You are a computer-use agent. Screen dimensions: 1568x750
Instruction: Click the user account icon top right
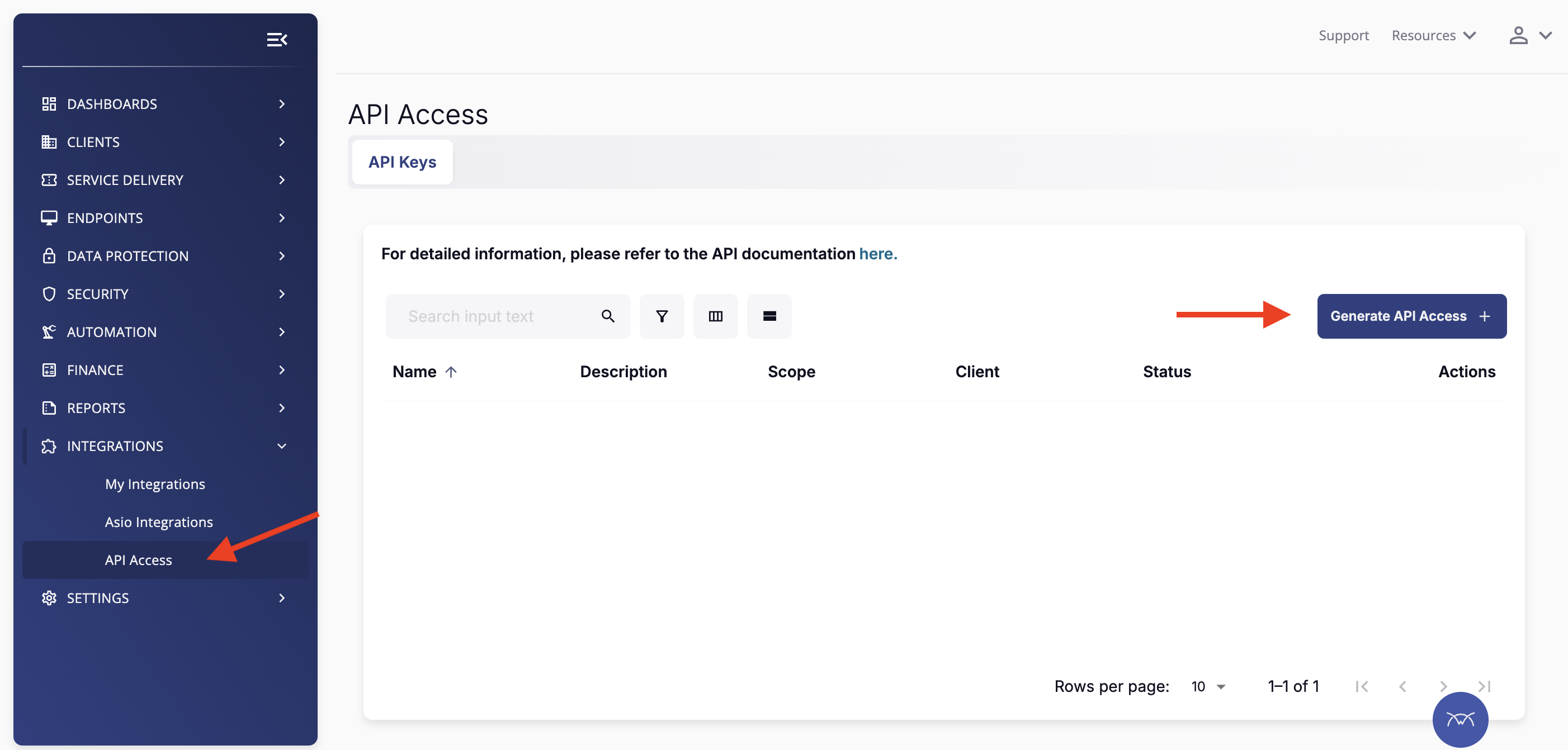click(x=1518, y=35)
